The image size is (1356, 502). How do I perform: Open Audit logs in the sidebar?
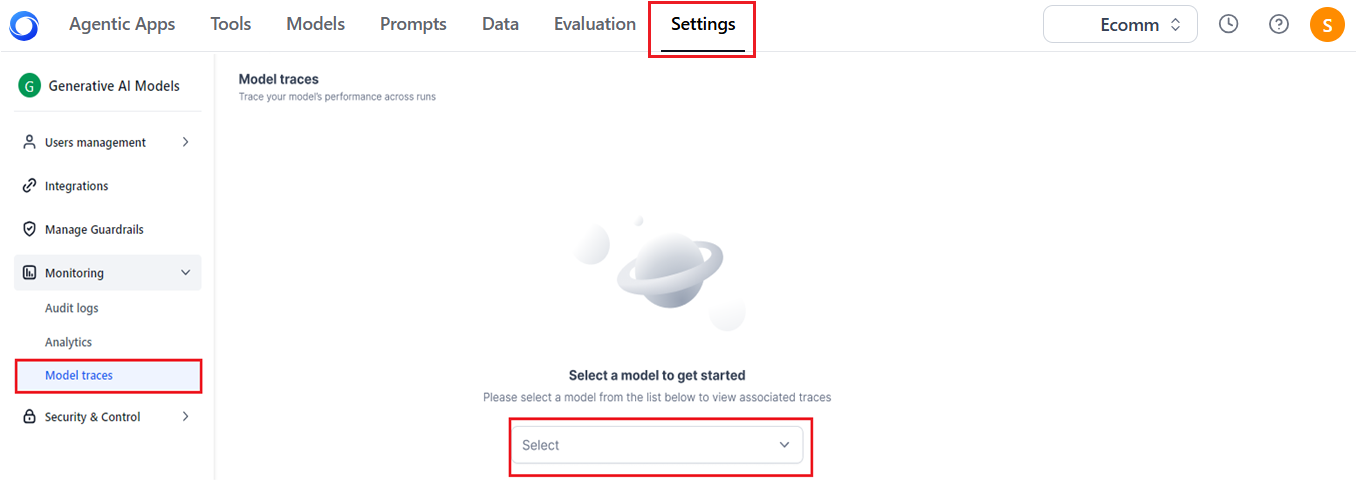pos(72,308)
